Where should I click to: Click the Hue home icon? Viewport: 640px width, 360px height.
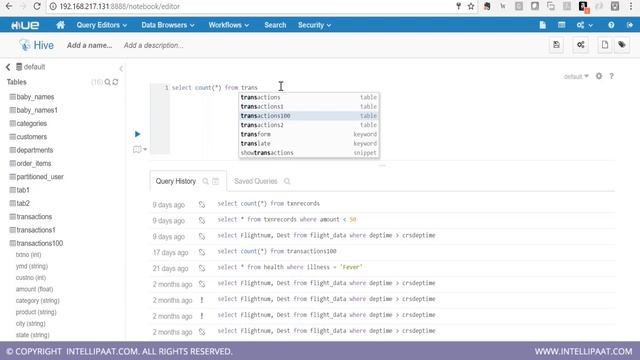tap(60, 25)
